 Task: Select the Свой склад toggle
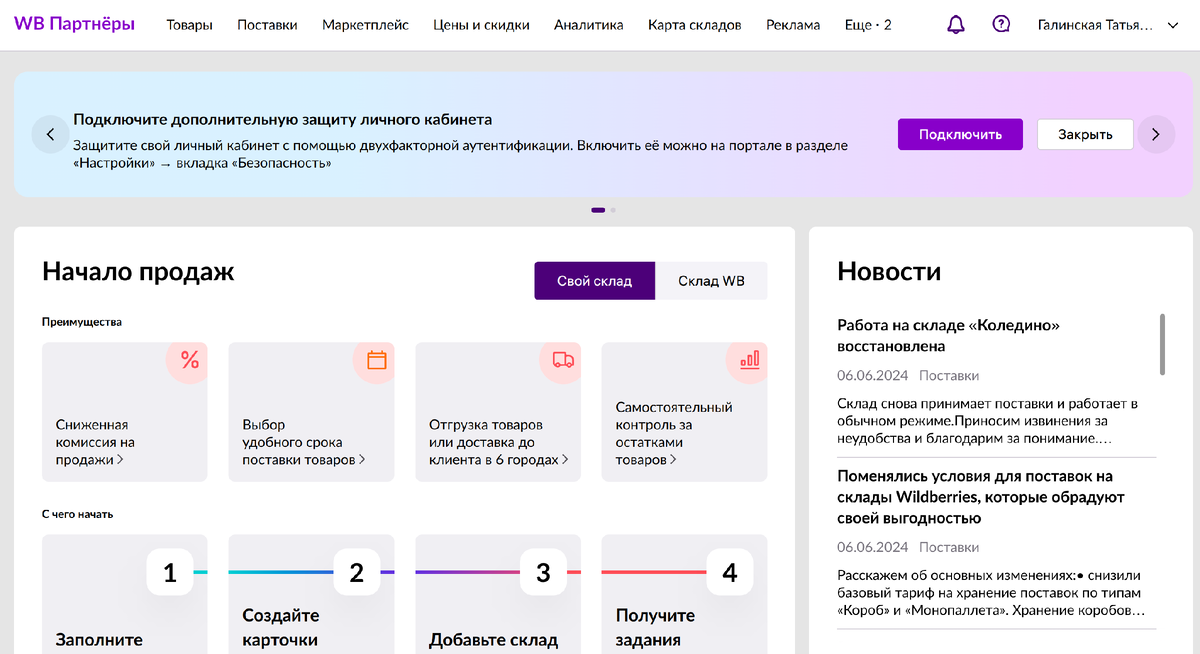595,281
